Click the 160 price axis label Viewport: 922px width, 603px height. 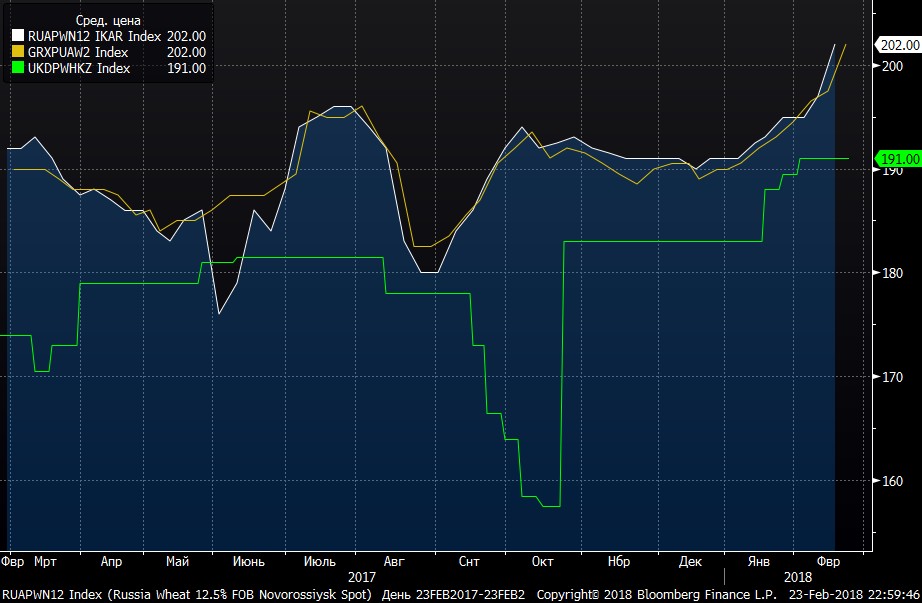[893, 481]
